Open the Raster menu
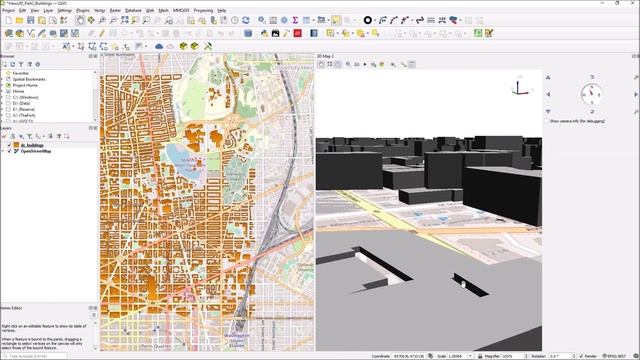 tap(116, 10)
